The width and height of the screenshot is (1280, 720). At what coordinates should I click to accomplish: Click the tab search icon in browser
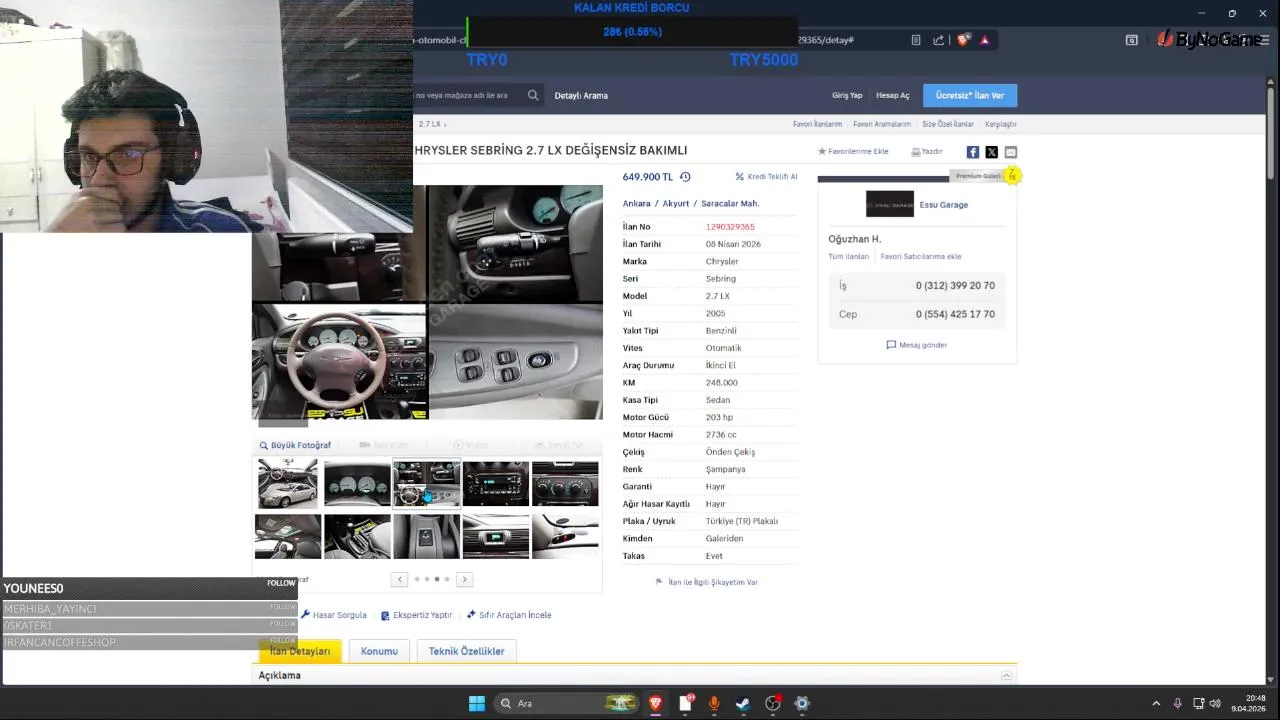(x=1131, y=40)
